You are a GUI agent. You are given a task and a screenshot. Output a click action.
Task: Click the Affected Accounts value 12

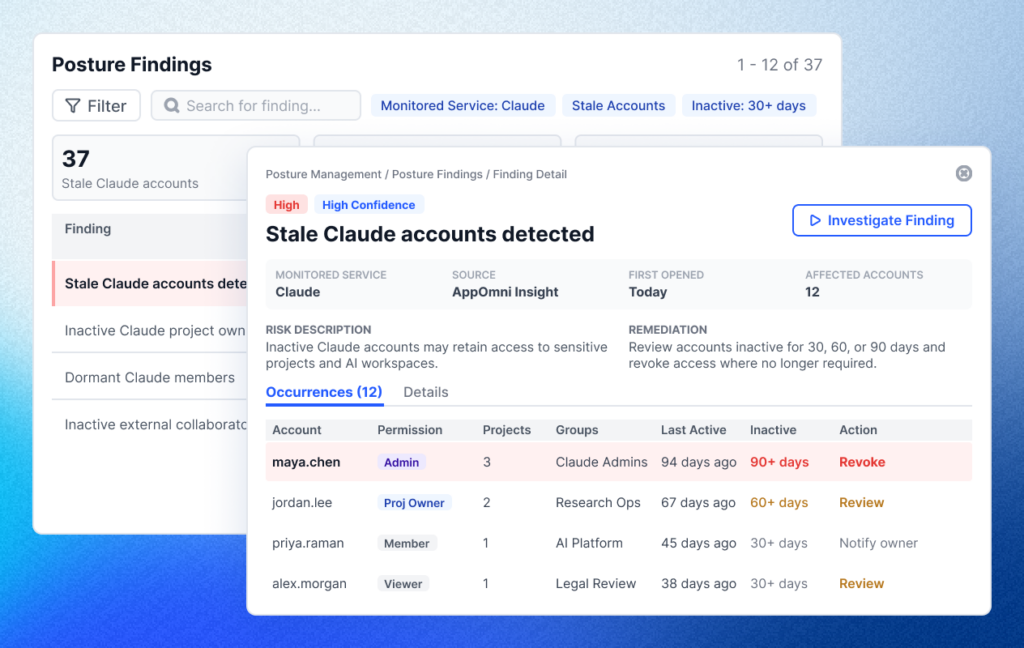click(812, 292)
